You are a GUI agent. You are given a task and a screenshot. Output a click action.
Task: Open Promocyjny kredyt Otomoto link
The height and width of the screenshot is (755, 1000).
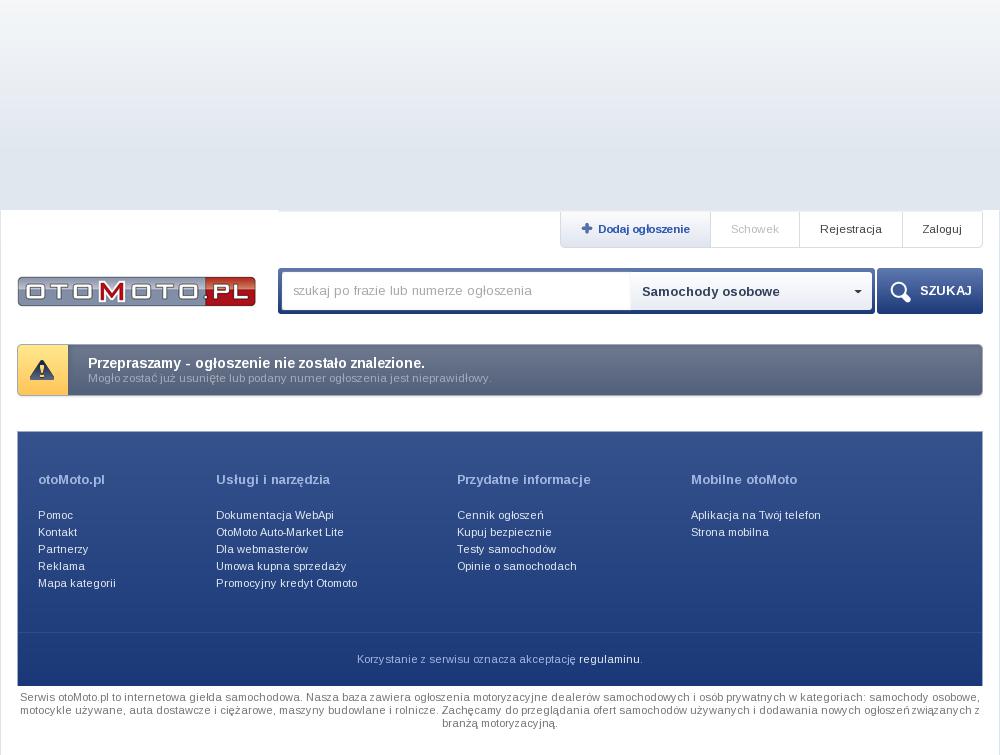[x=286, y=583]
